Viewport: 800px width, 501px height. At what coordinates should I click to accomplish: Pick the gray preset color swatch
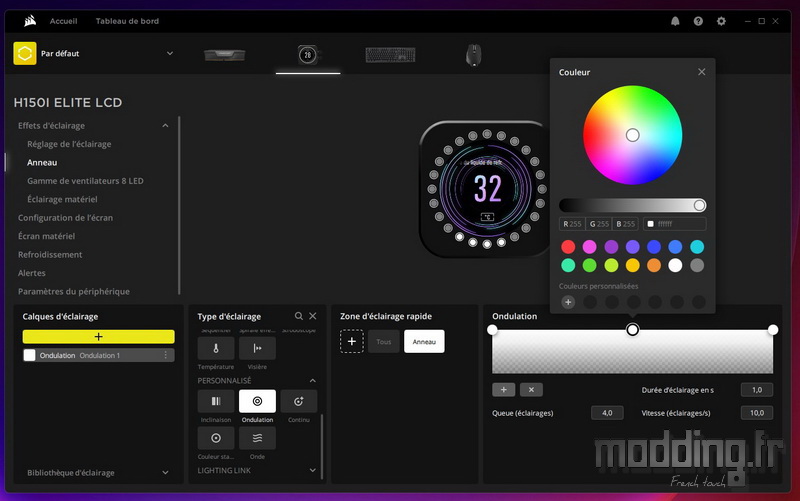(697, 265)
